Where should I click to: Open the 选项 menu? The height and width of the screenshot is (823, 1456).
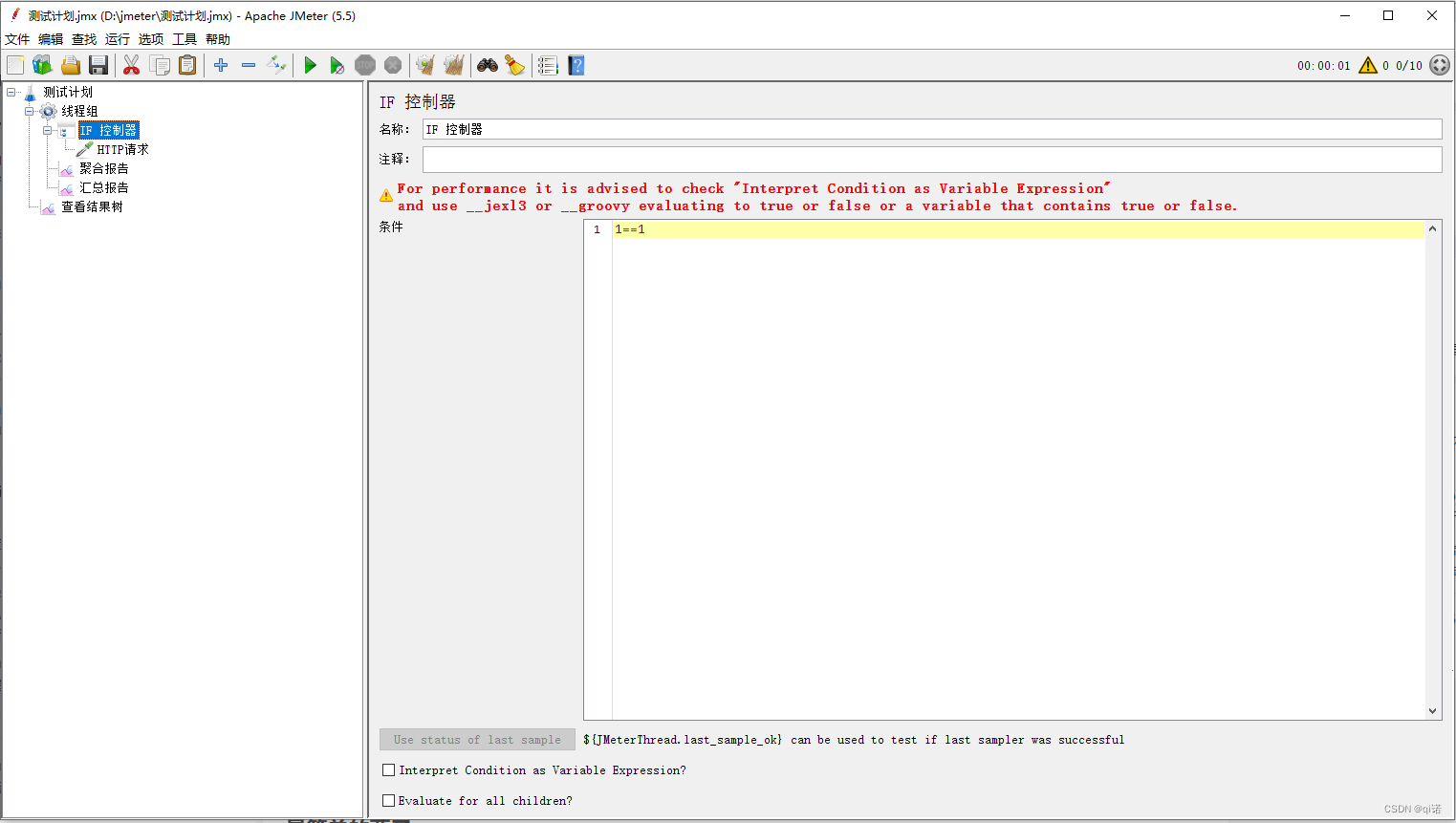(x=151, y=39)
